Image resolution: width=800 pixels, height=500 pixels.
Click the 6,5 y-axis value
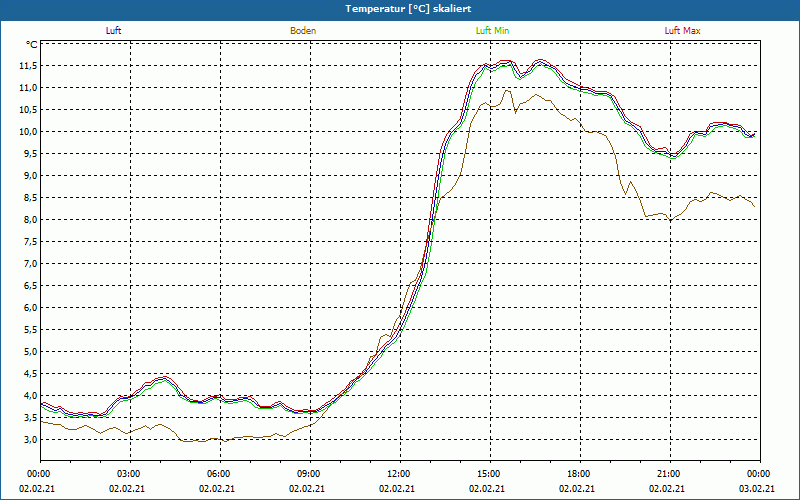click(x=30, y=286)
